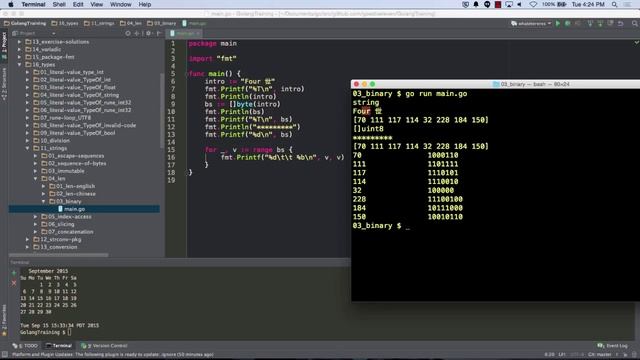The height and width of the screenshot is (360, 640).
Task: Open Project panel settings gear
Action: coord(149,33)
